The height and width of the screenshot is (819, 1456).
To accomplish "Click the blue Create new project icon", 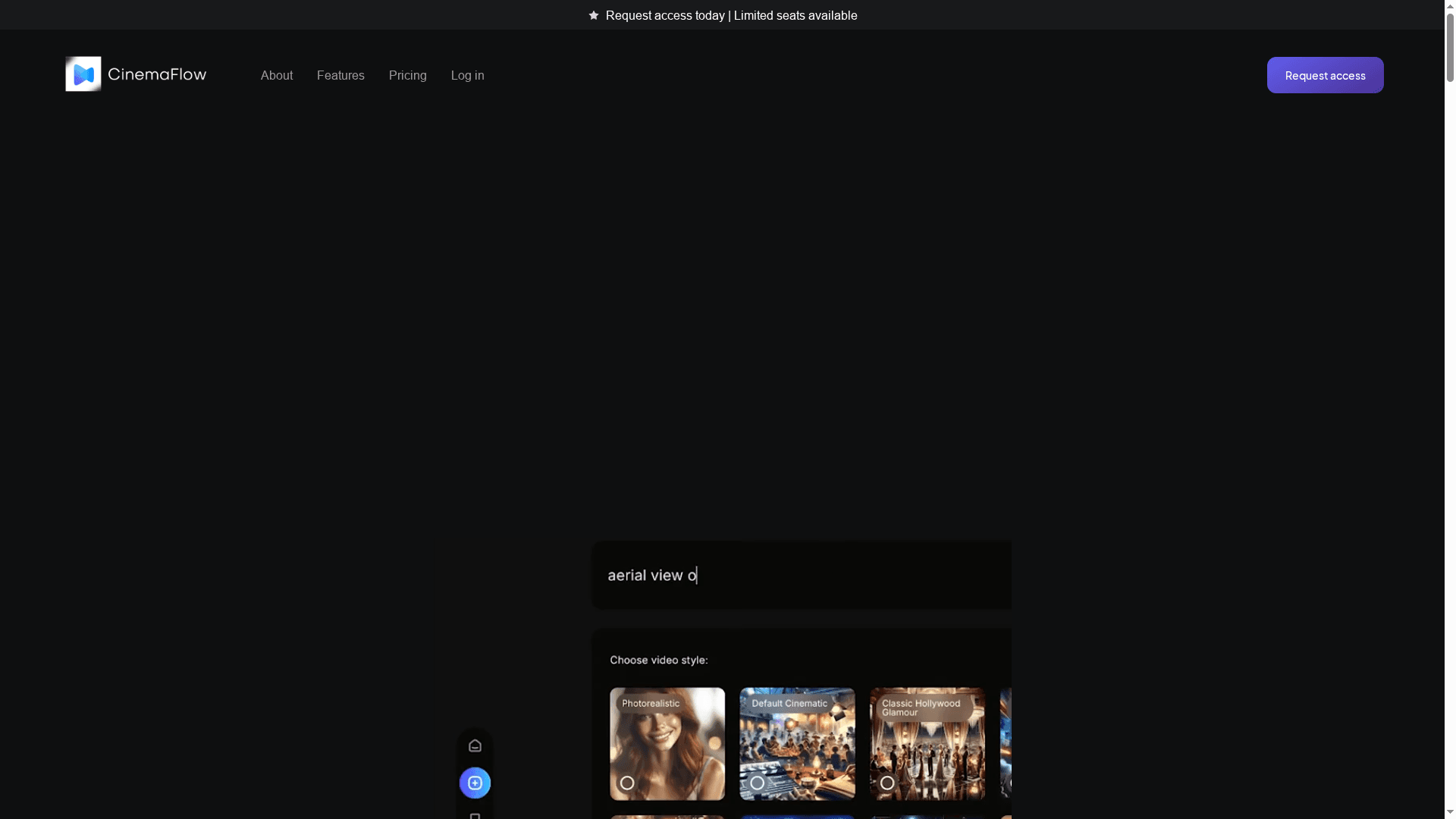I will pyautogui.click(x=475, y=783).
